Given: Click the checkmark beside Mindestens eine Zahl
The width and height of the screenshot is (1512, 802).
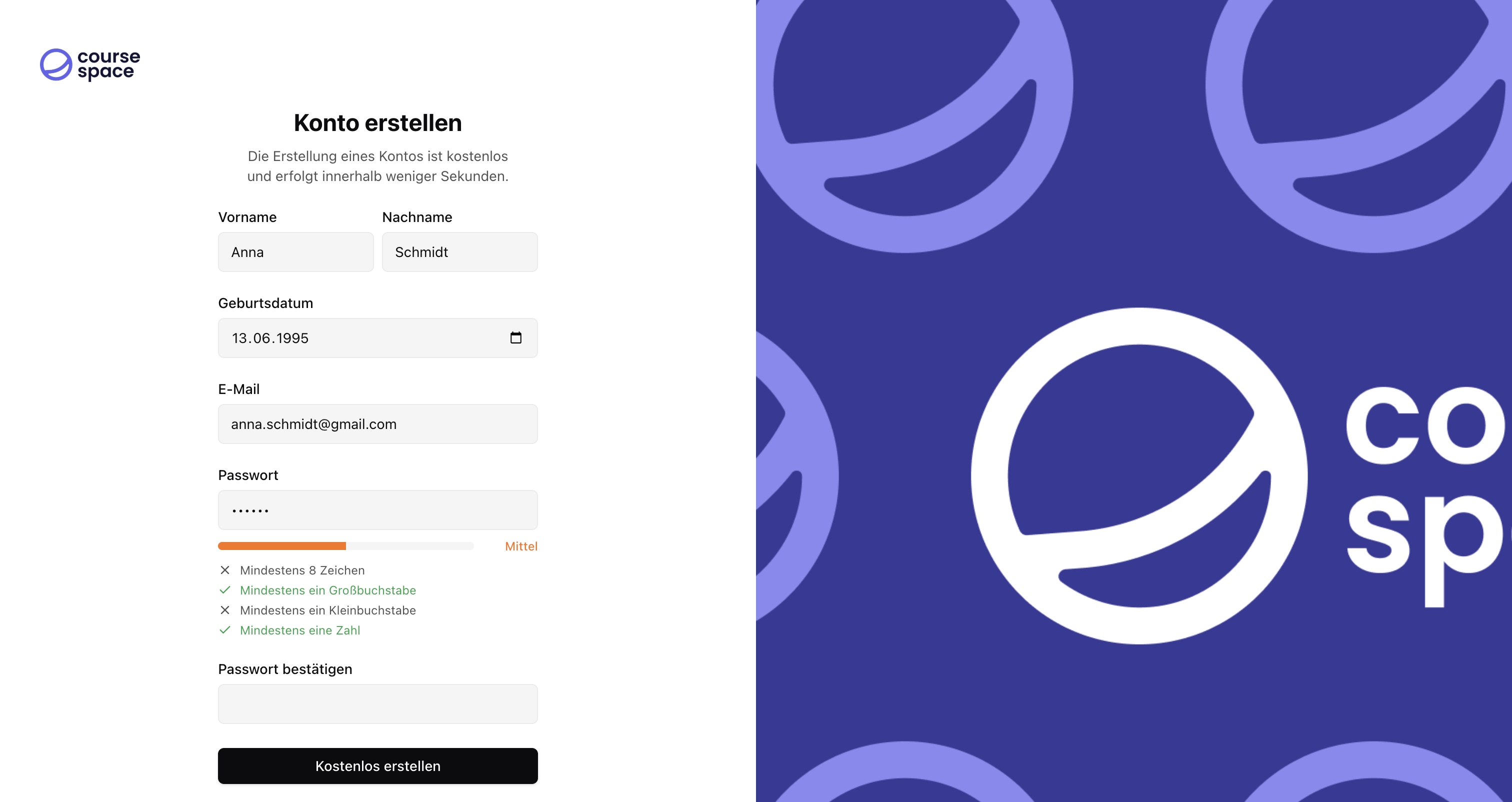Looking at the screenshot, I should tap(225, 630).
